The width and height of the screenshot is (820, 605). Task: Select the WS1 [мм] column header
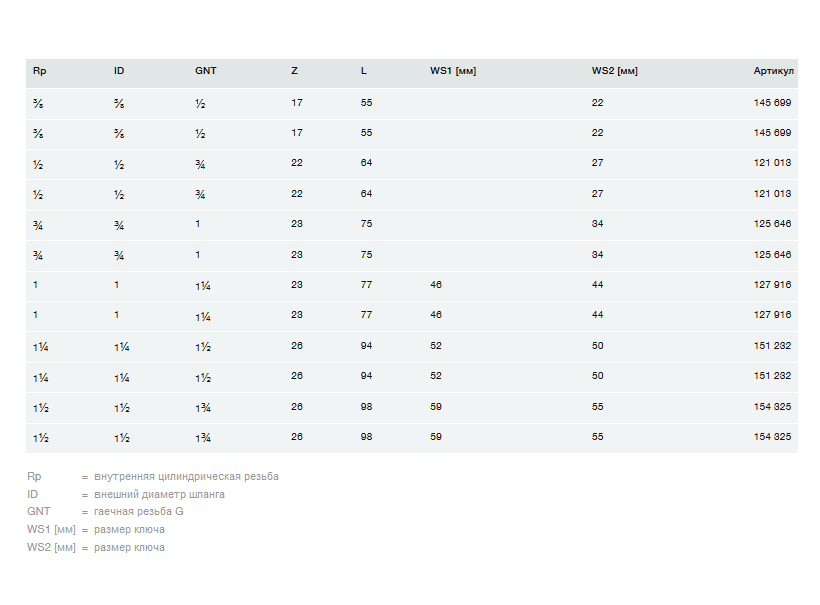[453, 71]
